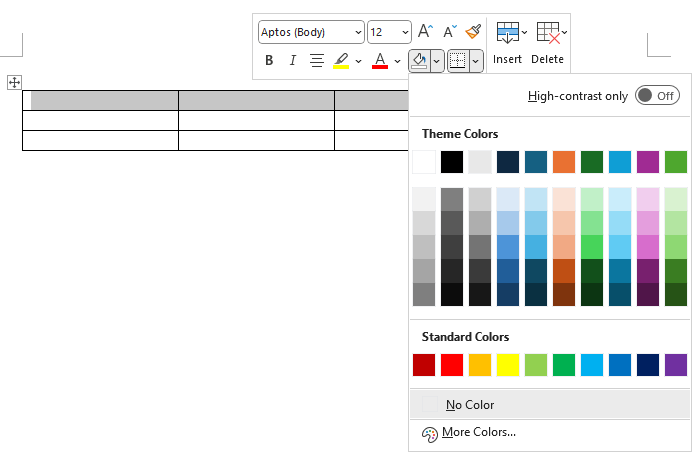Choose No Color option
Viewport: 698px width, 458px height.
[550, 405]
